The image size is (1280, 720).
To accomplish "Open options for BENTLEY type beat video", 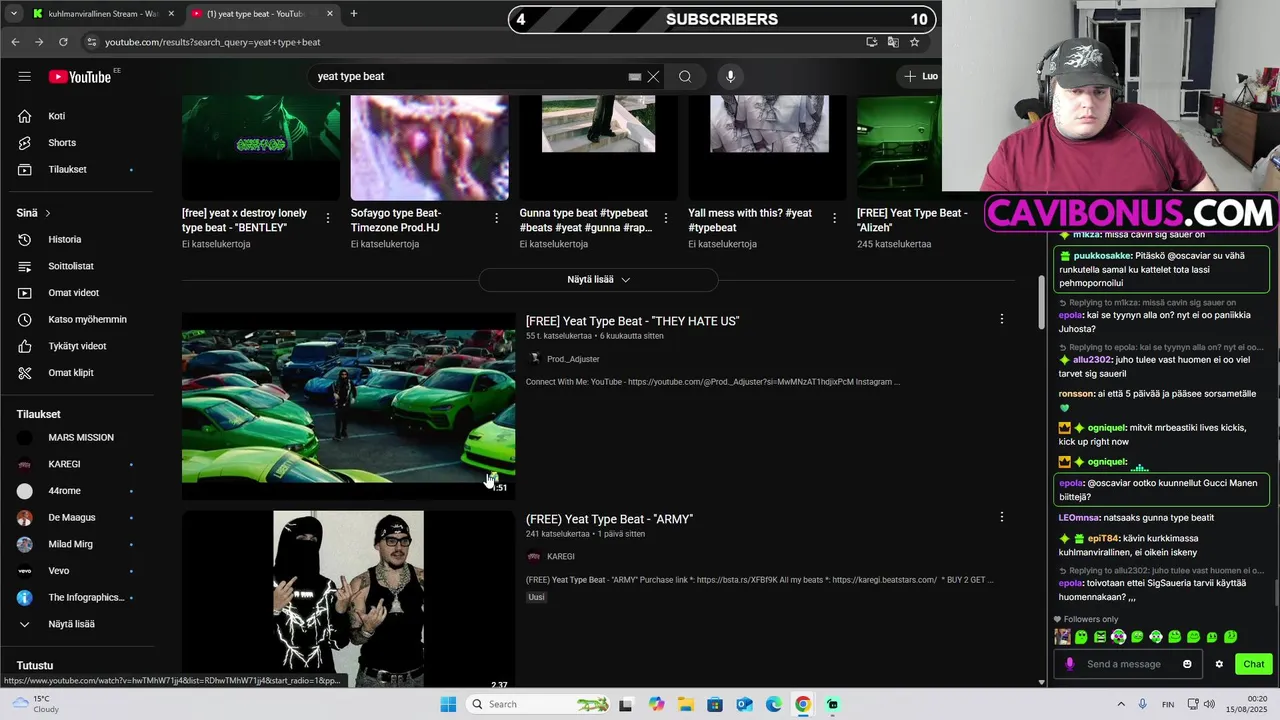I will 328,218.
